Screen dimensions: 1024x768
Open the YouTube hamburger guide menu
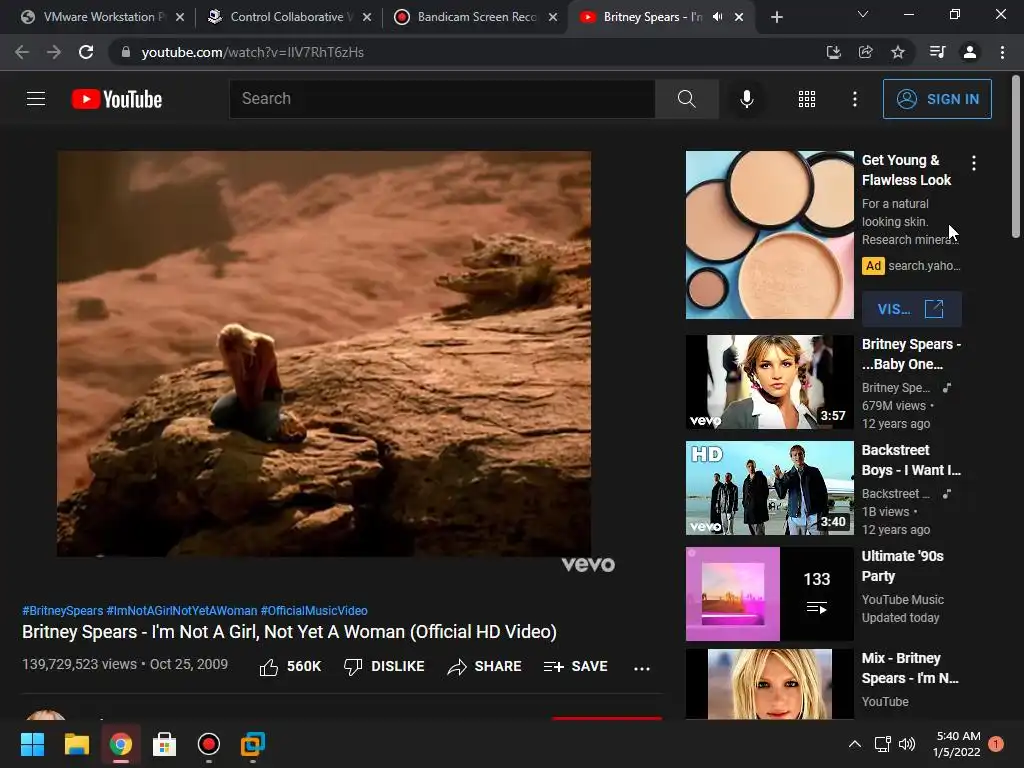pyautogui.click(x=36, y=99)
